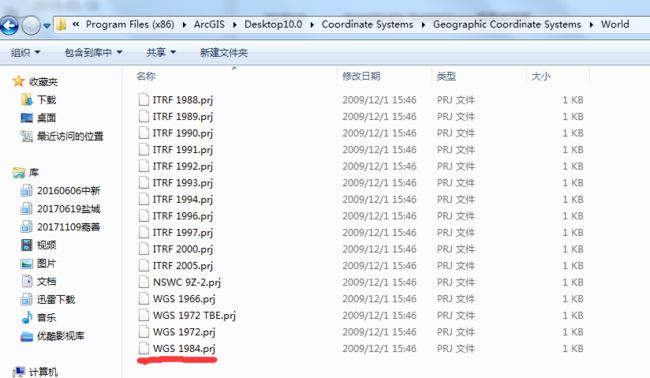Select file icon of WGS 1984.prj
This screenshot has width=650, height=378.
(x=143, y=349)
